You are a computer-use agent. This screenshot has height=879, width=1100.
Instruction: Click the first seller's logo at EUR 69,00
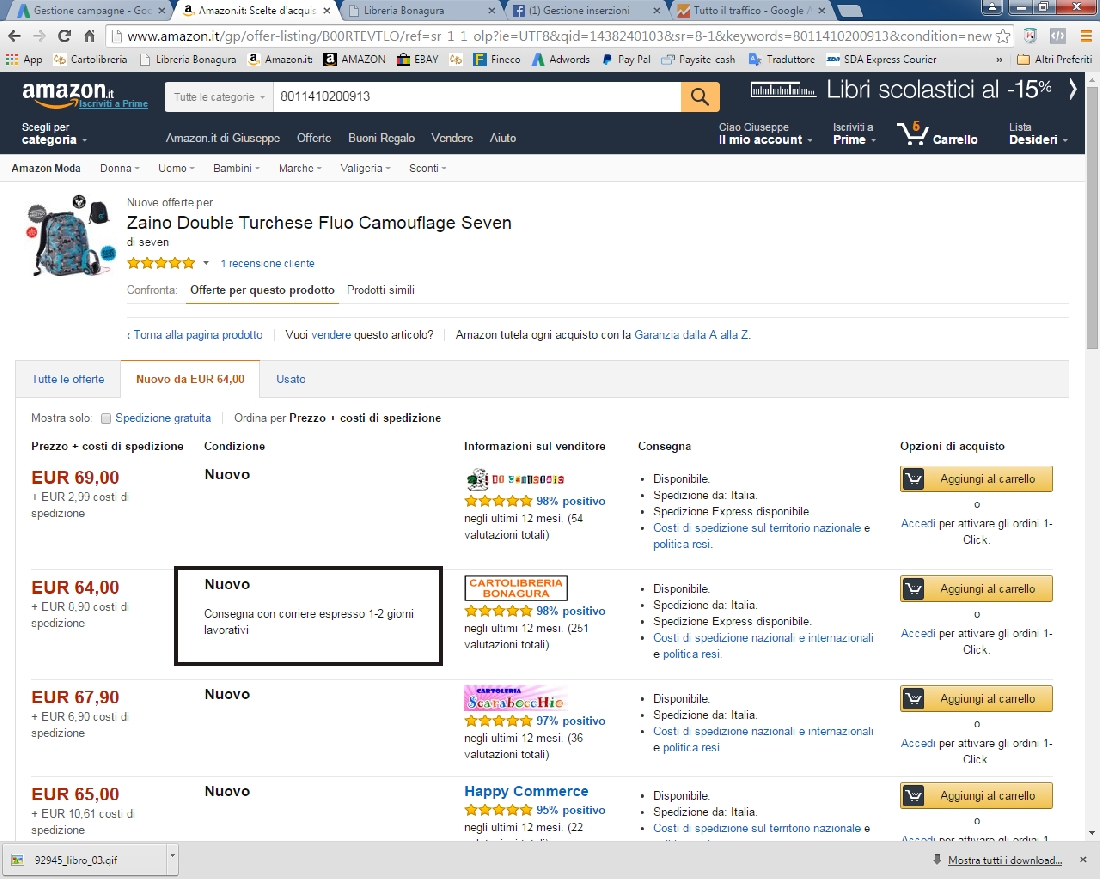click(514, 479)
